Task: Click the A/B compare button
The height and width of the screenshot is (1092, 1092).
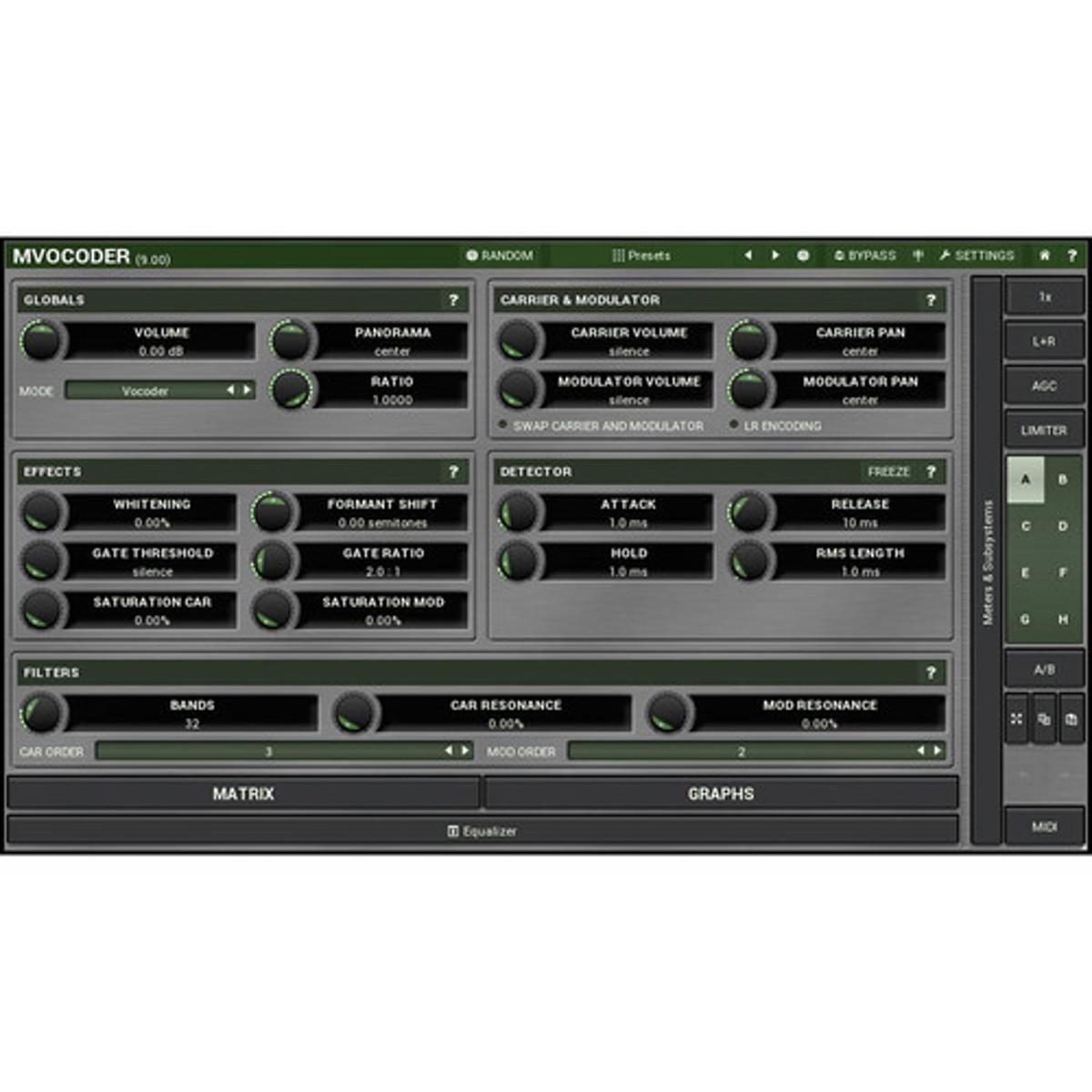Action: [1045, 670]
